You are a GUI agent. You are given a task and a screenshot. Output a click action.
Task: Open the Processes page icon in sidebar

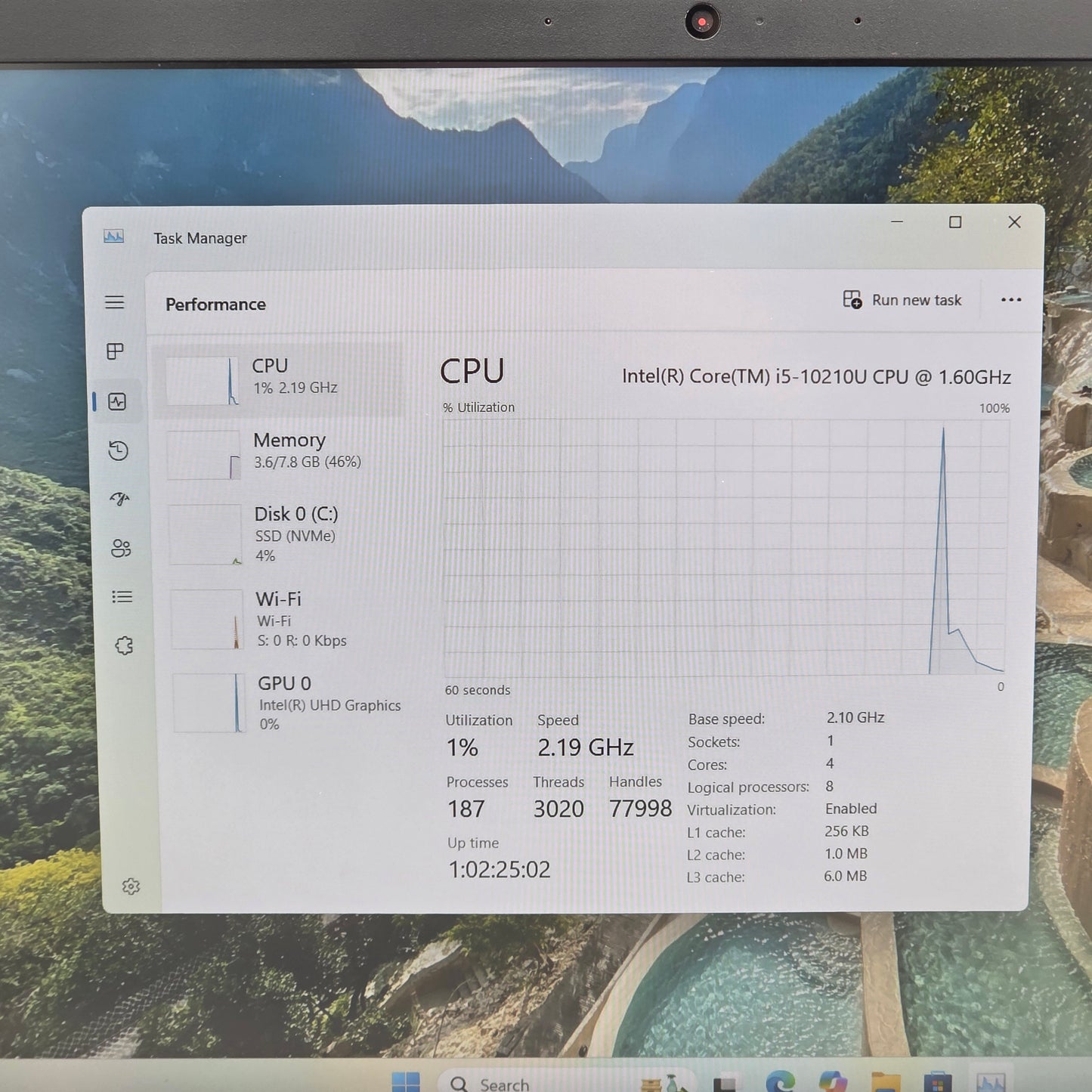(115, 351)
